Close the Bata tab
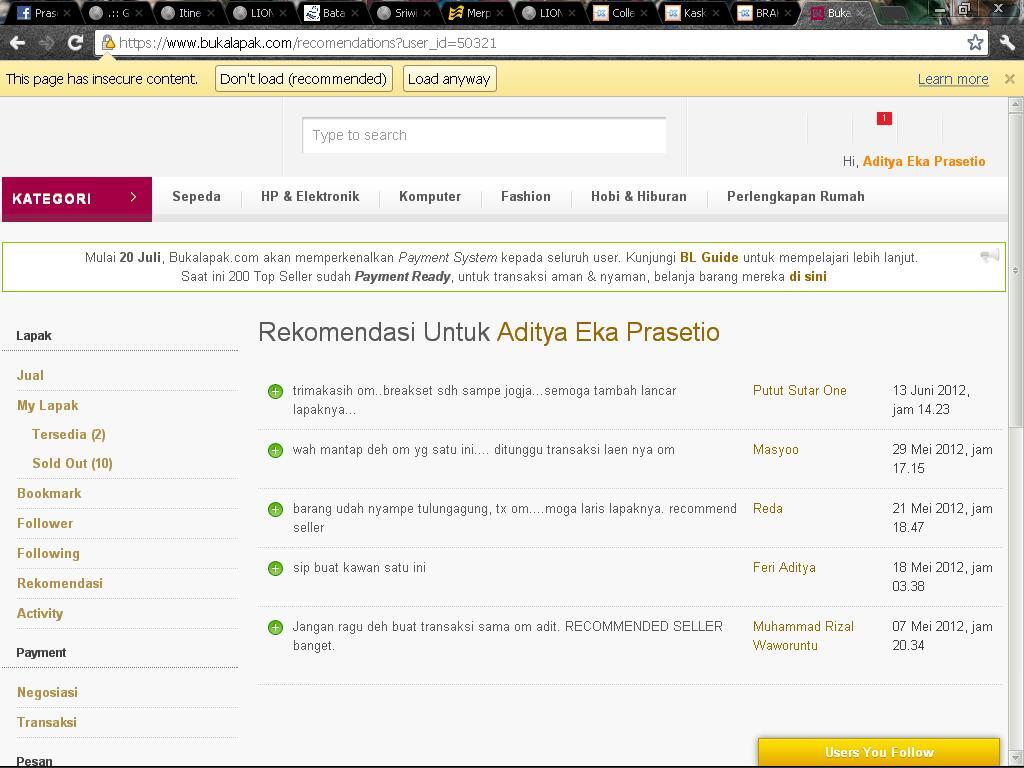 pos(355,13)
